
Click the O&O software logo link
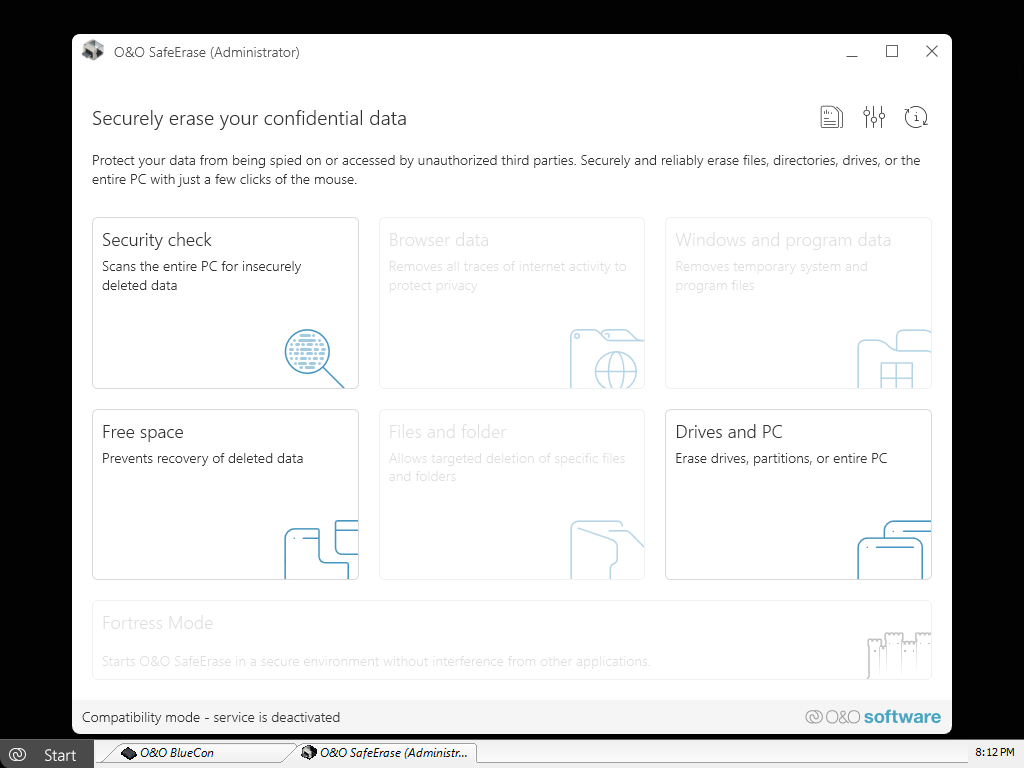coord(873,717)
